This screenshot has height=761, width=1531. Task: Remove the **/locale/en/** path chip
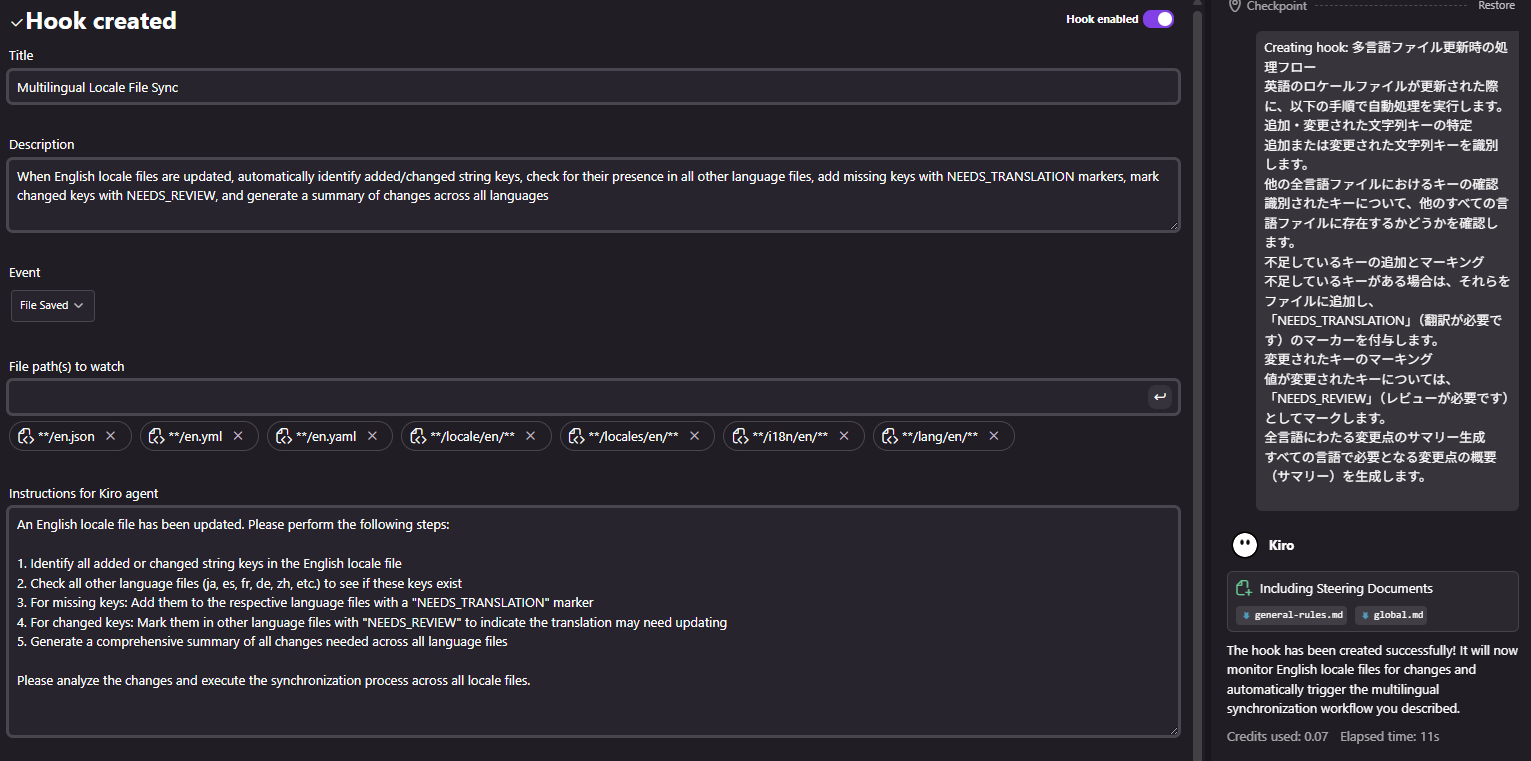[531, 436]
